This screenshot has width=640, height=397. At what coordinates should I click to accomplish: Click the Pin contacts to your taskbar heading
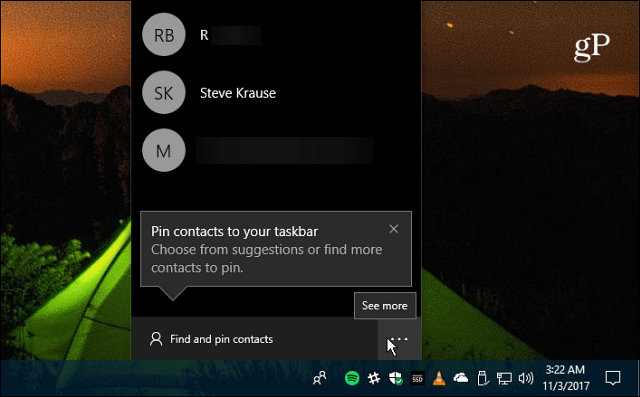pyautogui.click(x=234, y=231)
